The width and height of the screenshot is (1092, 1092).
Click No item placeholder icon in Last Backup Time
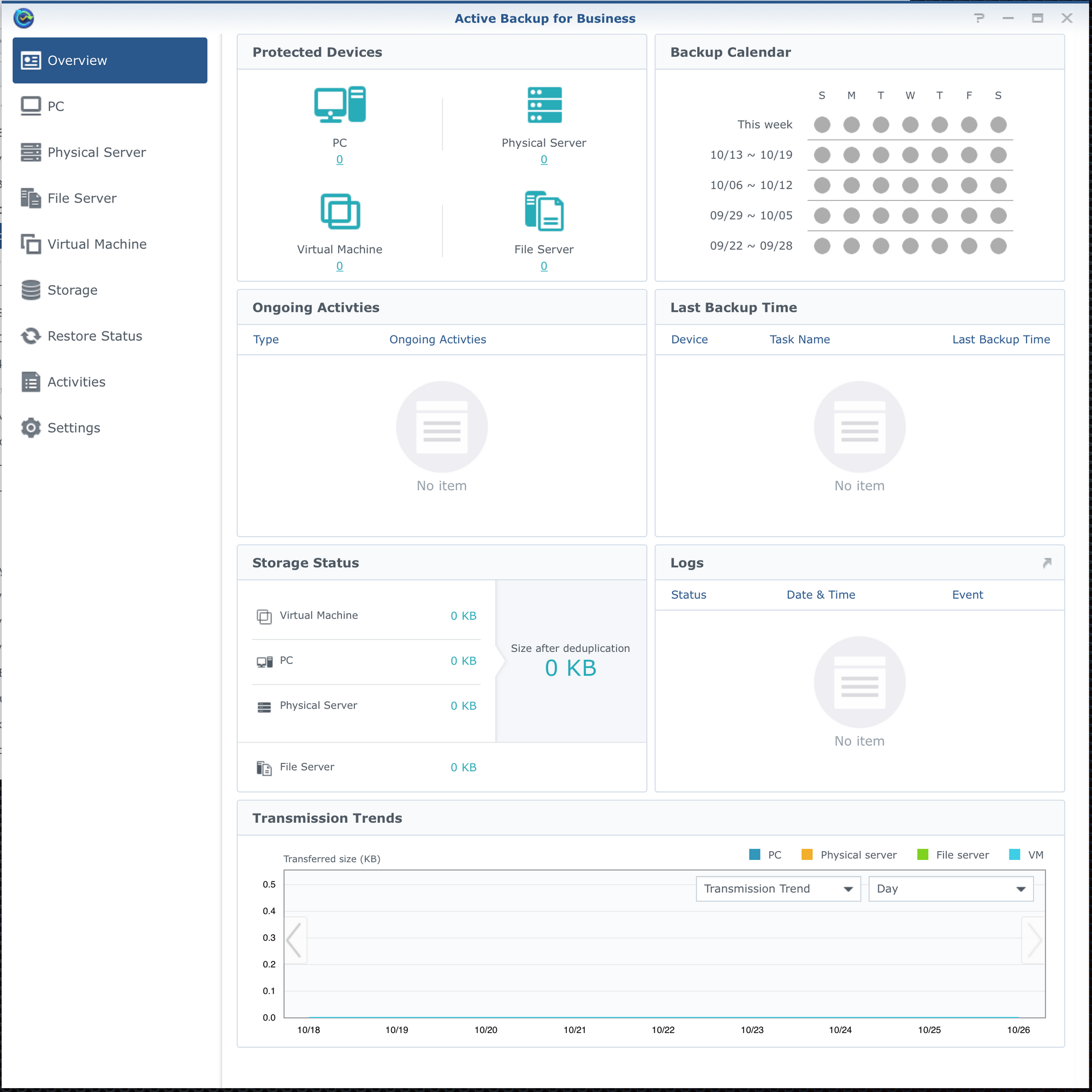pos(860,427)
